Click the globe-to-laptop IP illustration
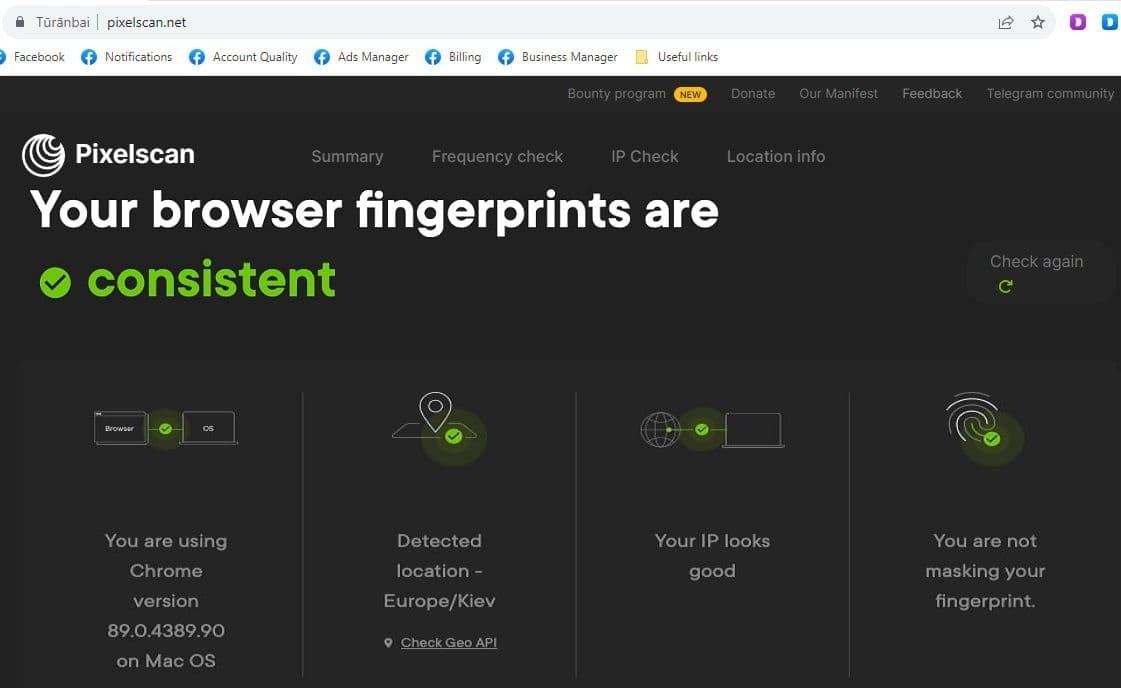1121x688 pixels. (x=711, y=429)
